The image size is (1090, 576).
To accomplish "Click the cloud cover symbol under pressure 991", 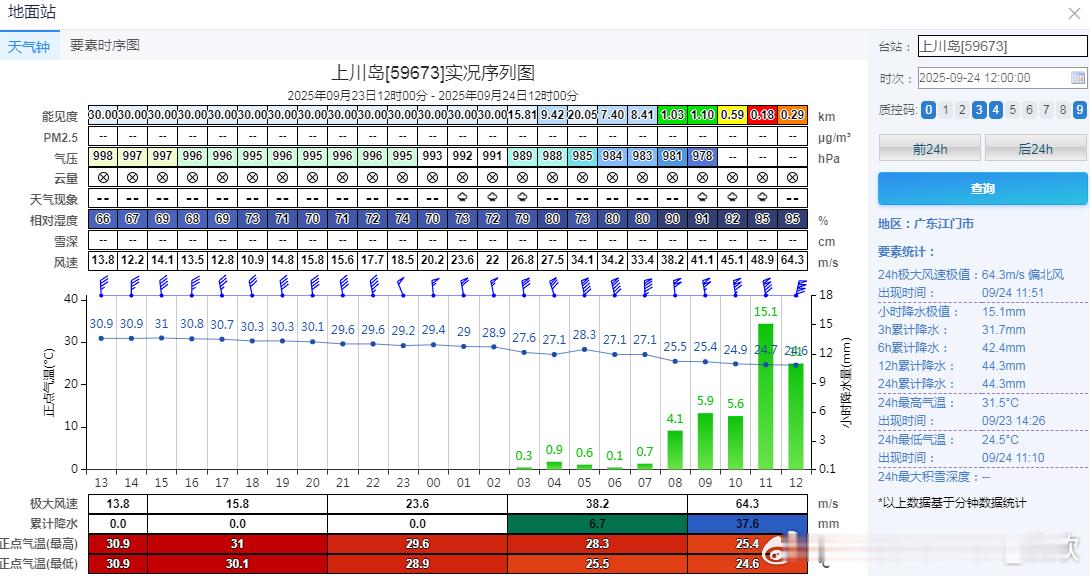I will click(492, 177).
